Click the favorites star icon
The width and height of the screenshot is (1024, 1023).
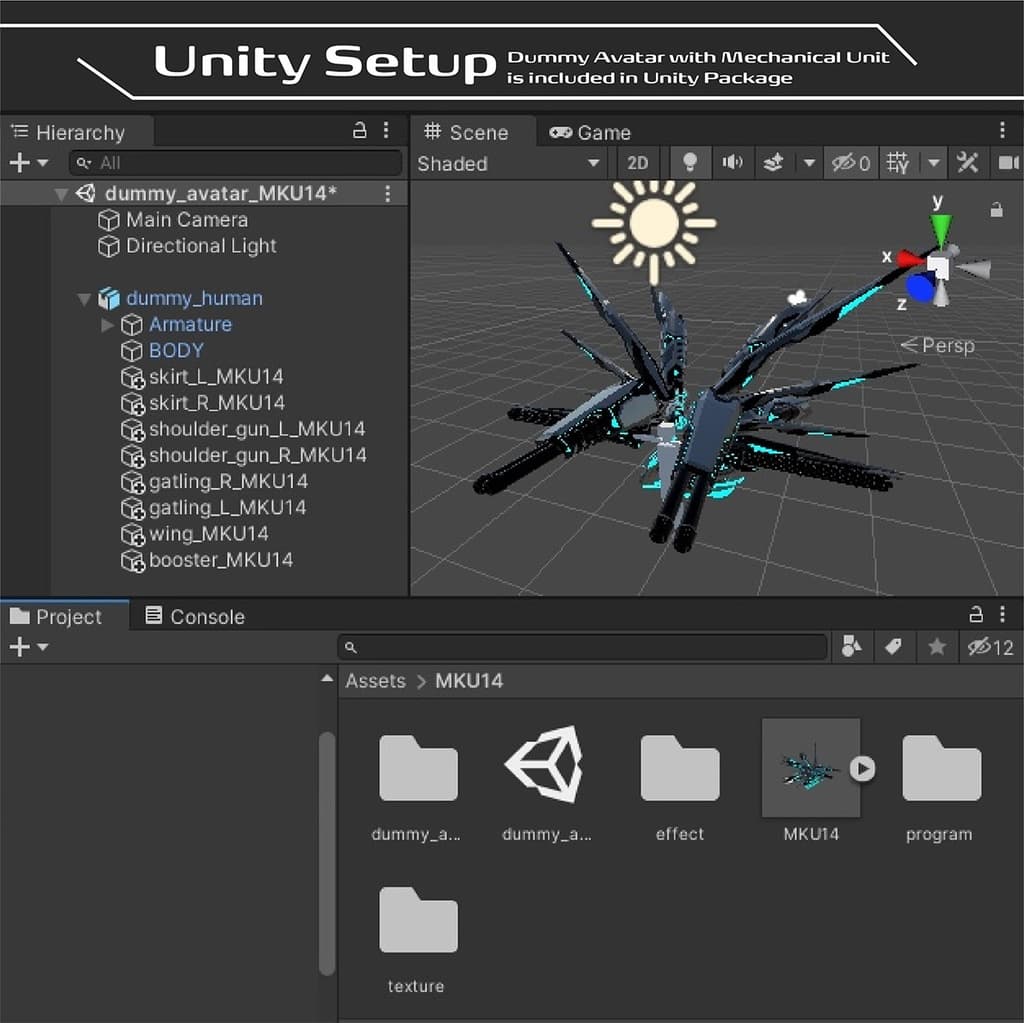point(936,647)
